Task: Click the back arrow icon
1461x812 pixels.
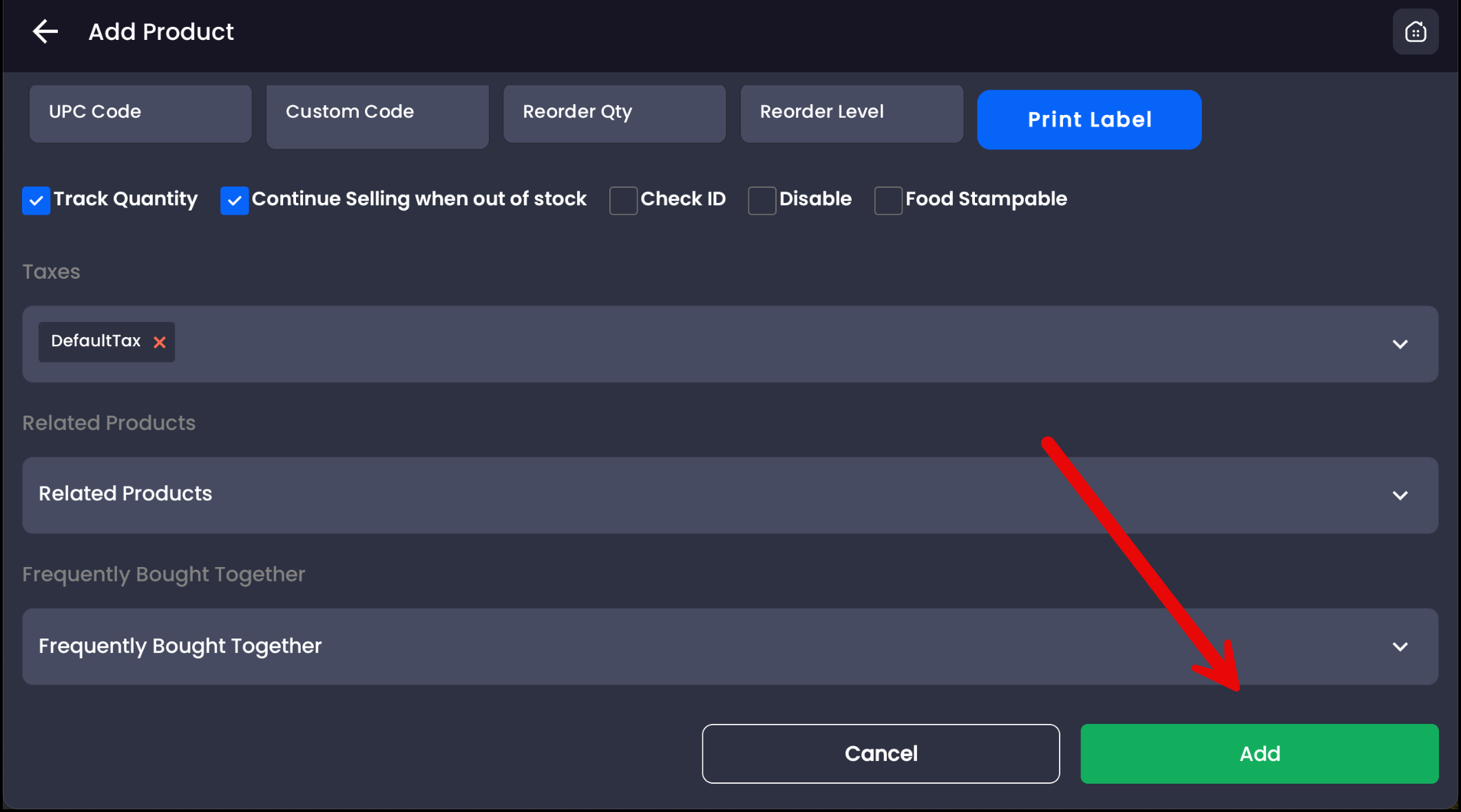Action: 45,32
